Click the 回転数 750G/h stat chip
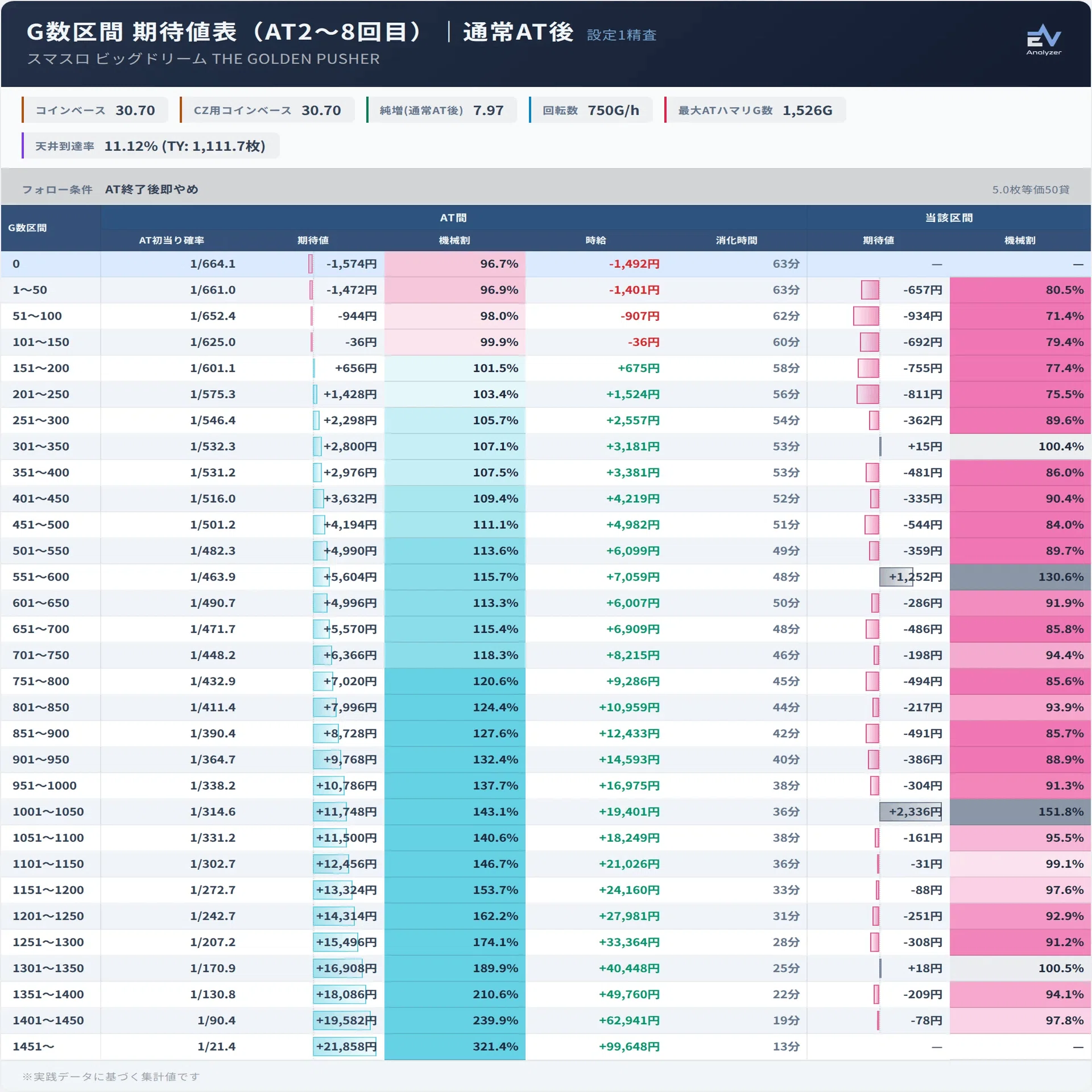1092x1092 pixels. 590,110
